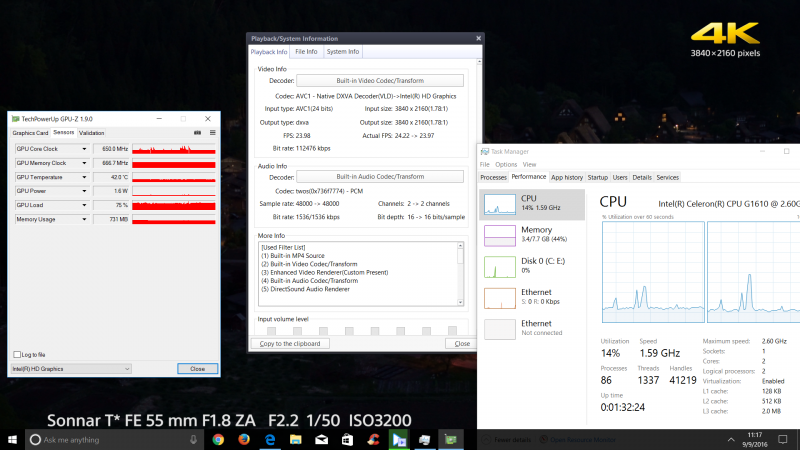Show hidden system tray icons

pyautogui.click(x=731, y=440)
